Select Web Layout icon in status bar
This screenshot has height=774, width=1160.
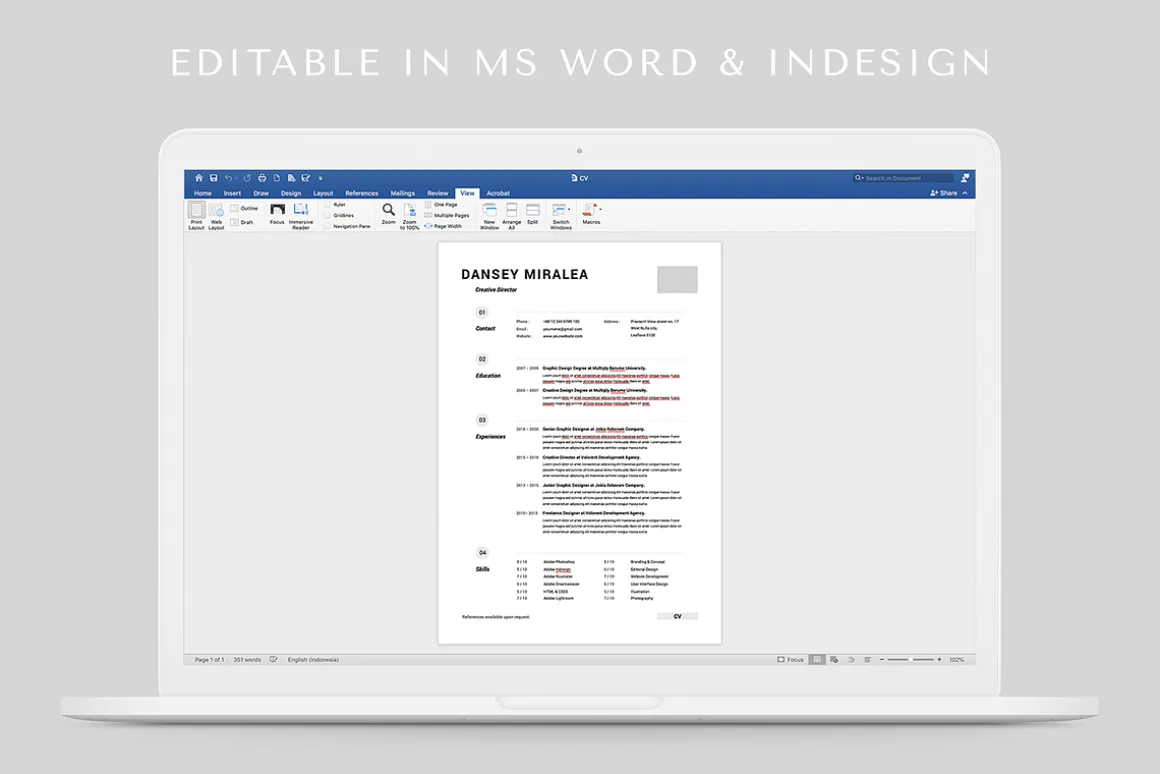834,659
